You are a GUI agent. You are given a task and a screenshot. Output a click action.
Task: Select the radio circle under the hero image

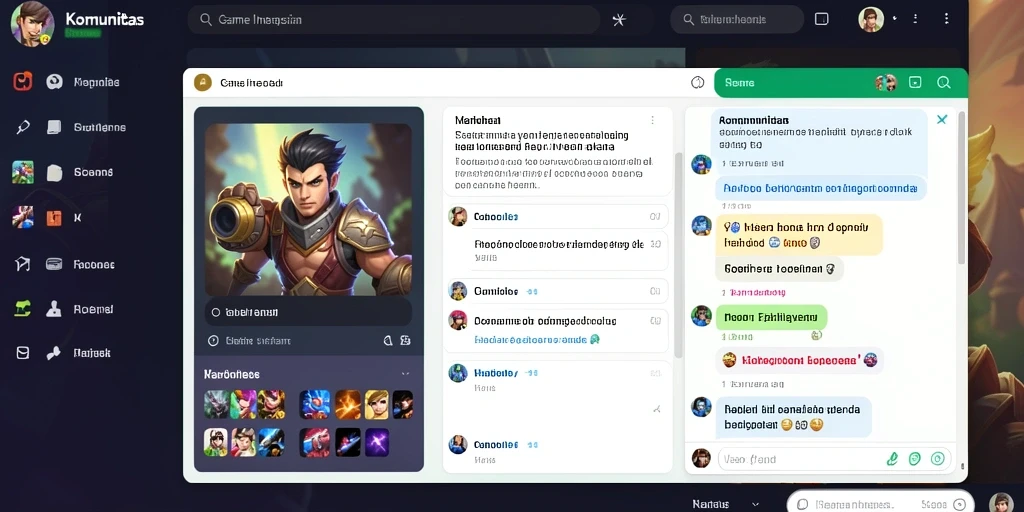(216, 313)
